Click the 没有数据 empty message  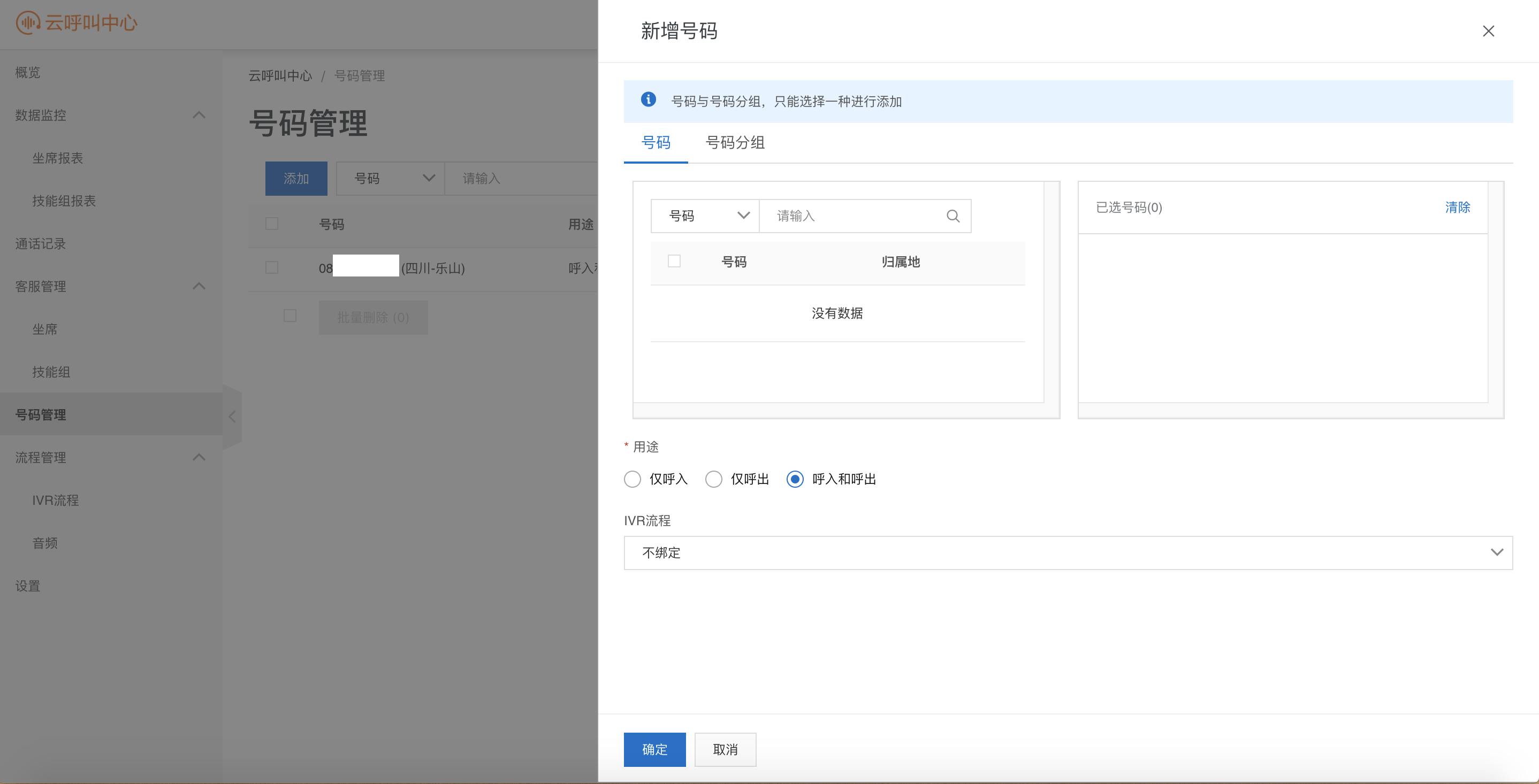pos(837,313)
